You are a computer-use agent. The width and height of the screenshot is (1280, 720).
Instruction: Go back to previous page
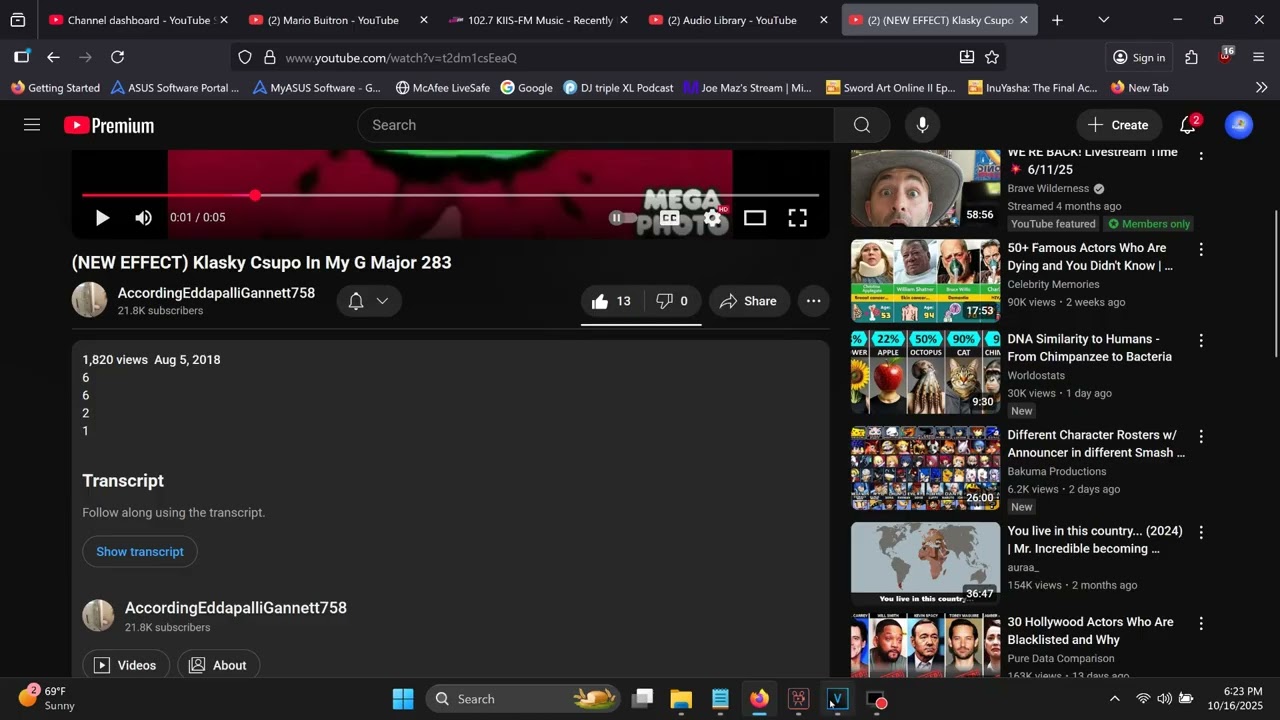coord(53,57)
